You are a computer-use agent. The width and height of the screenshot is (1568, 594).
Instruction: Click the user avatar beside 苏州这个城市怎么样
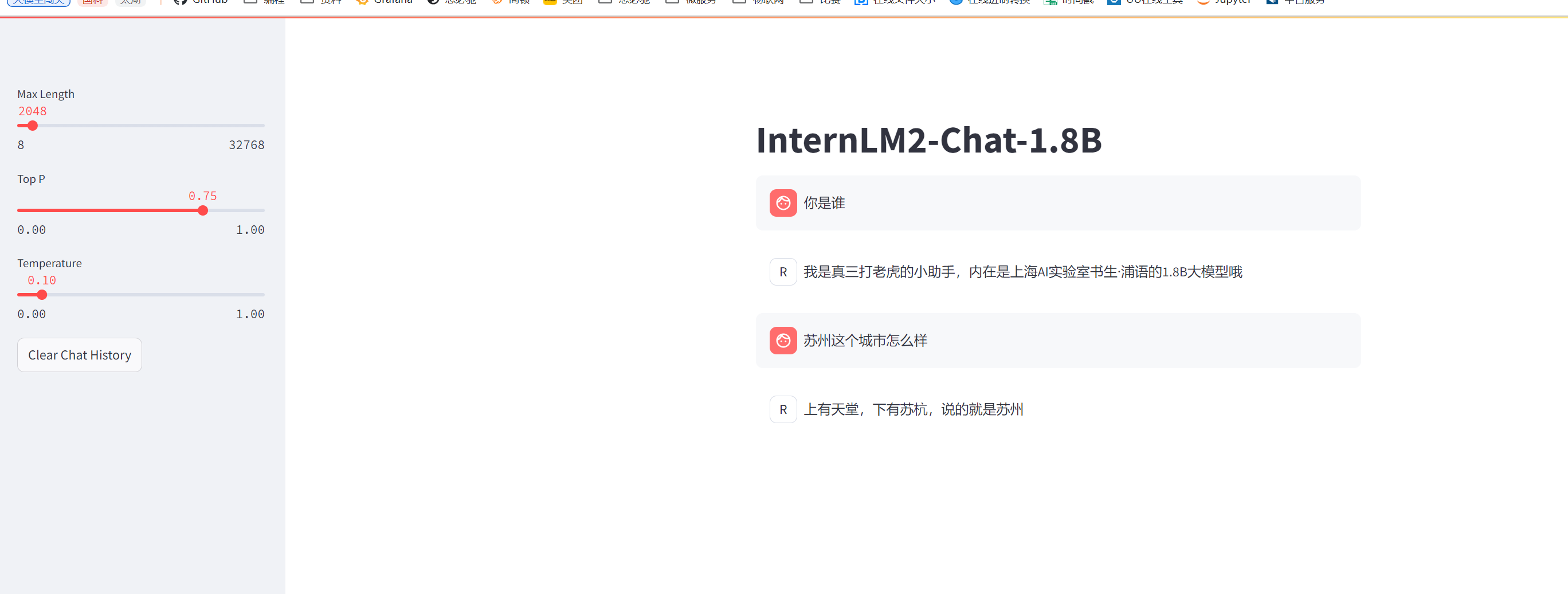point(783,341)
